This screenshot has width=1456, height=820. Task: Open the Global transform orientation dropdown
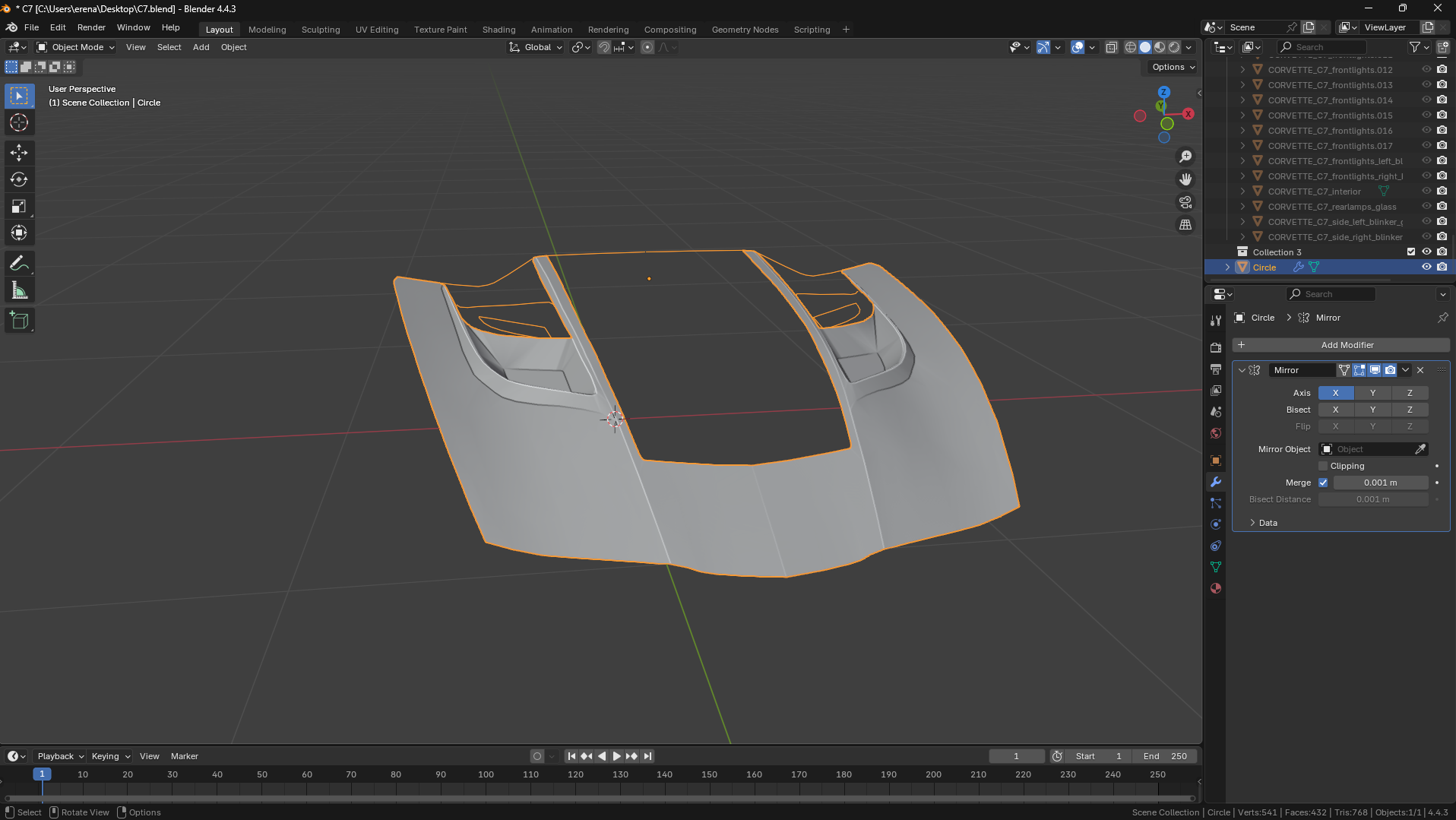point(537,47)
